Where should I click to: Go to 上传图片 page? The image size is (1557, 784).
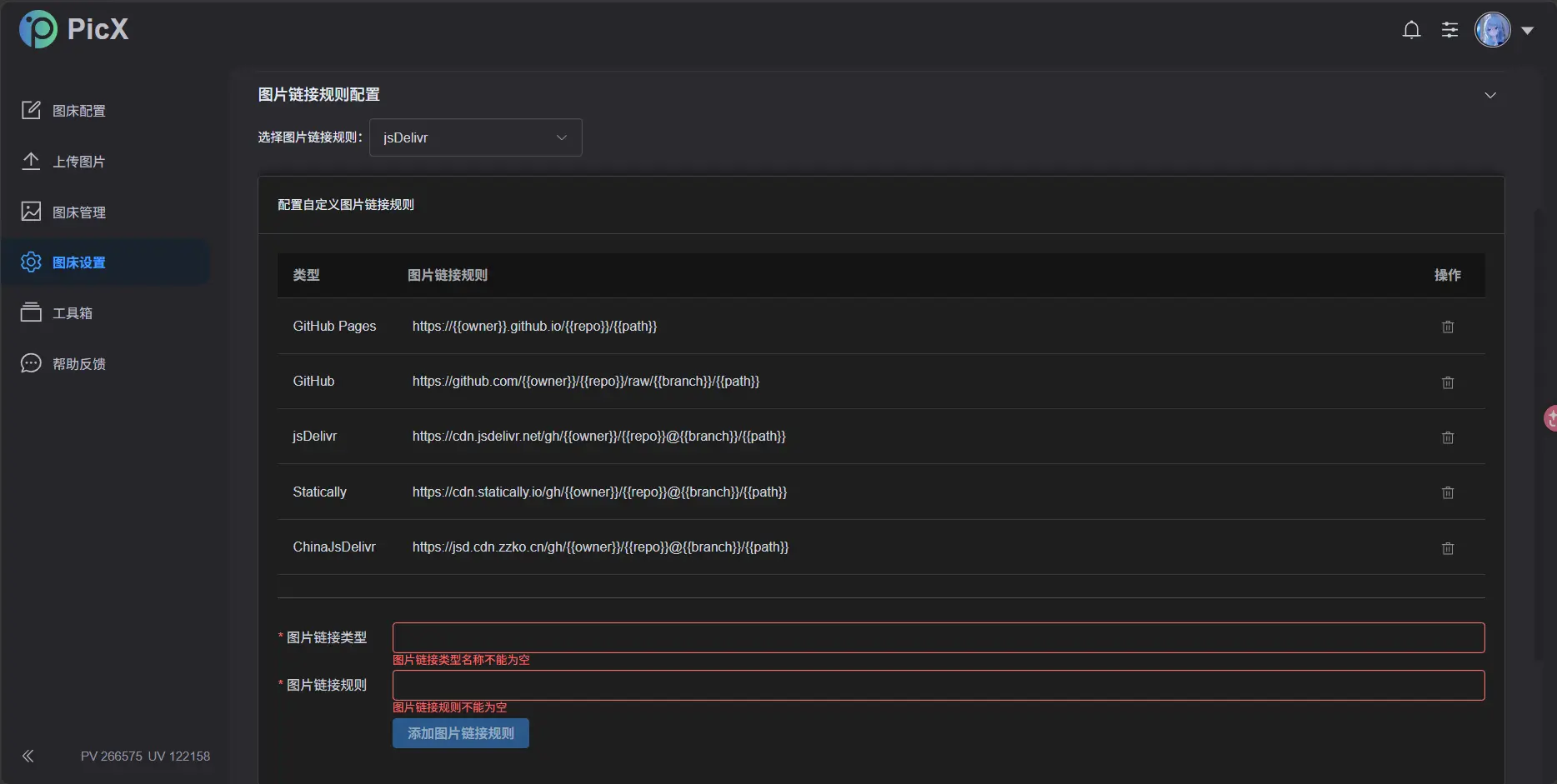click(106, 162)
